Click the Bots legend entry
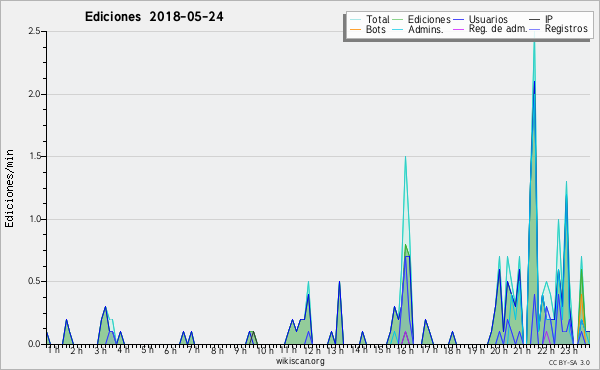This screenshot has width=600, height=370. click(368, 29)
